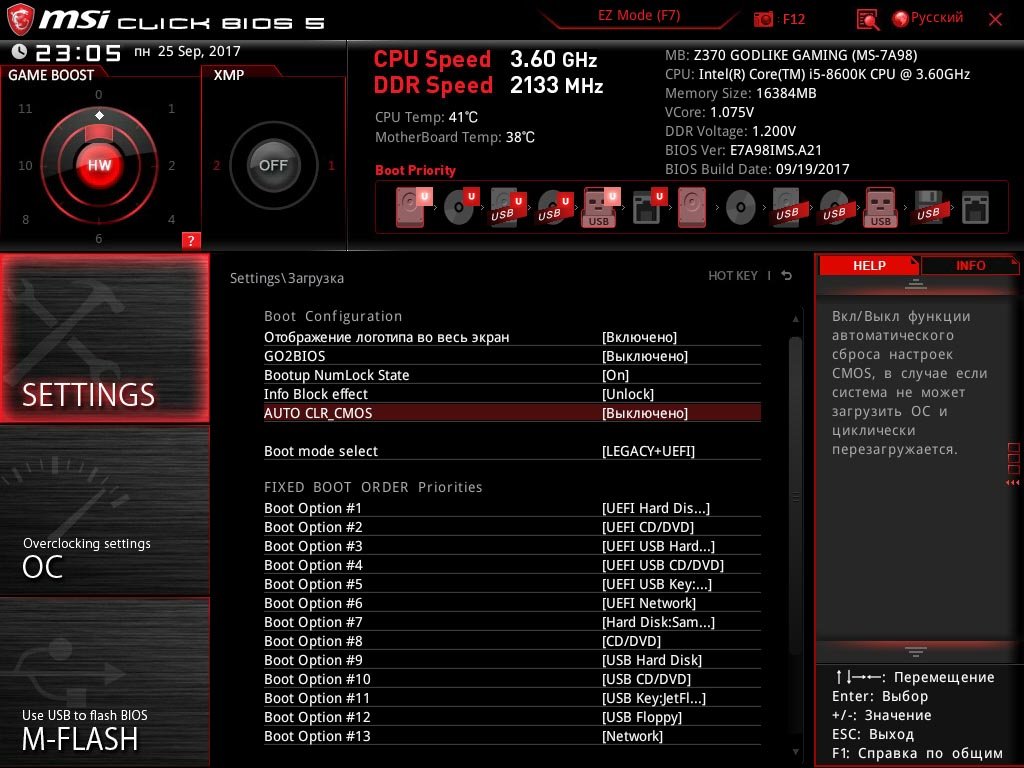Viewport: 1024px width, 768px height.
Task: Open the Boot Option #3 [UEFI USB Hard...] list
Action: [658, 546]
